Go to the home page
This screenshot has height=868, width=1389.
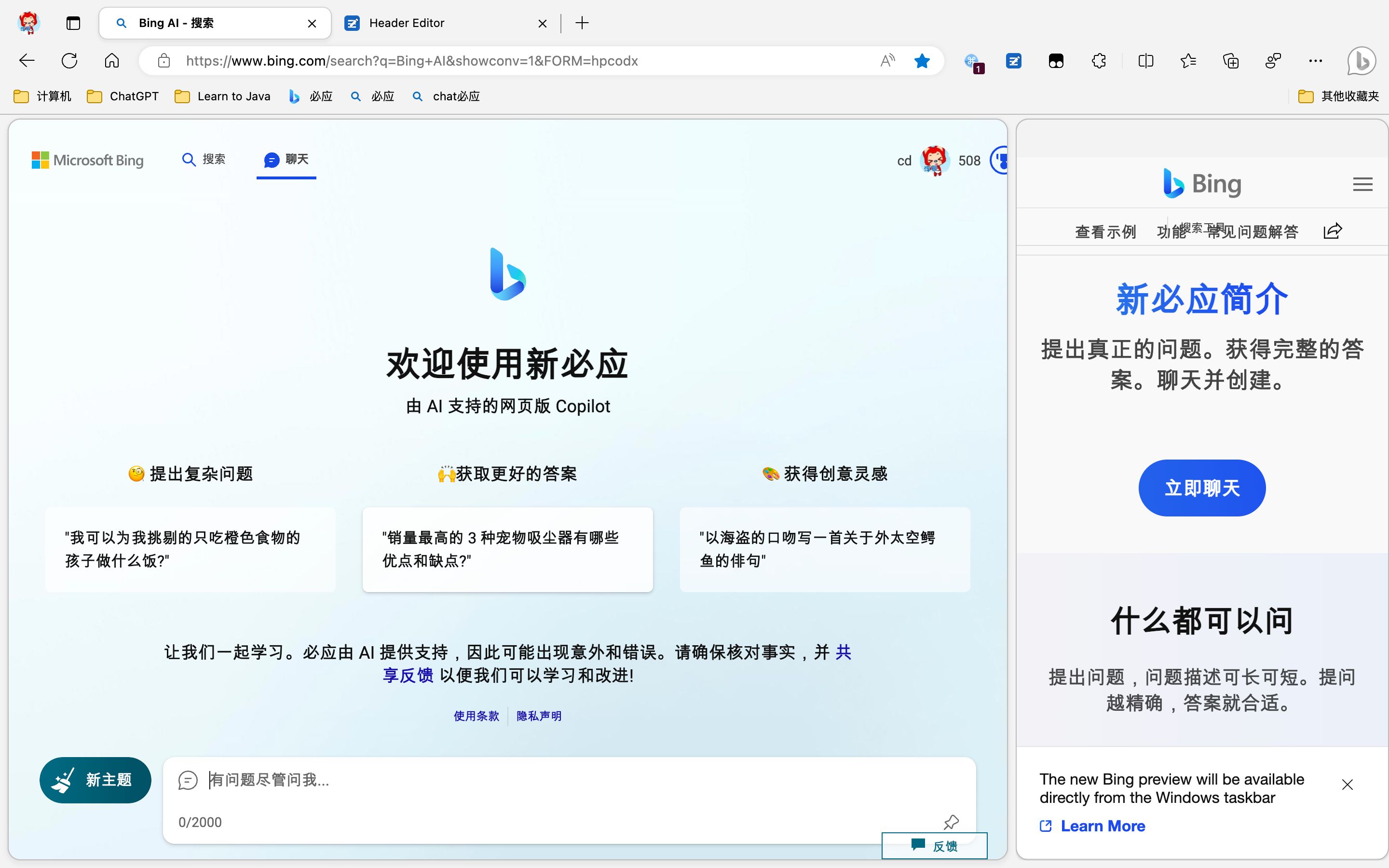[112, 60]
